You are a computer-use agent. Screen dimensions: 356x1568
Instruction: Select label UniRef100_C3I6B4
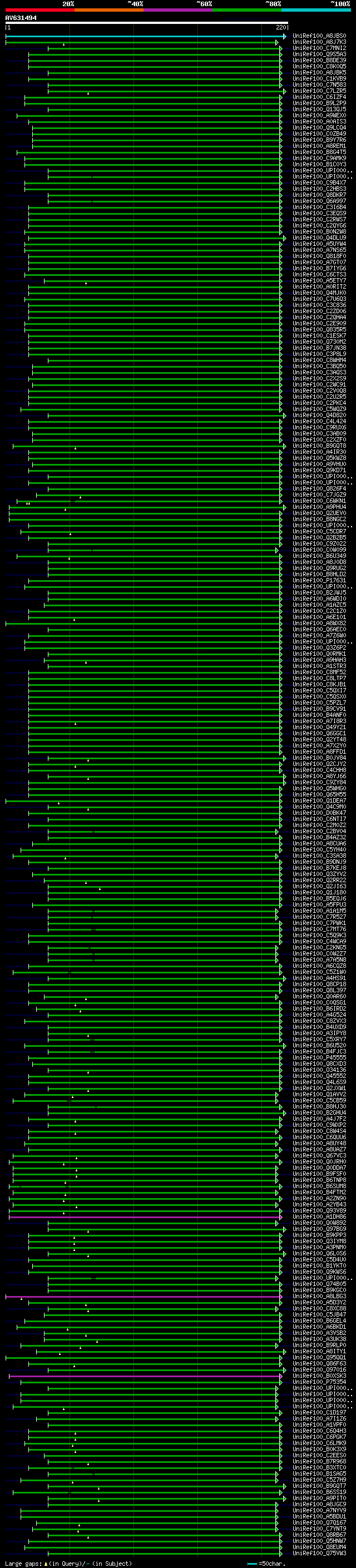coord(319,207)
